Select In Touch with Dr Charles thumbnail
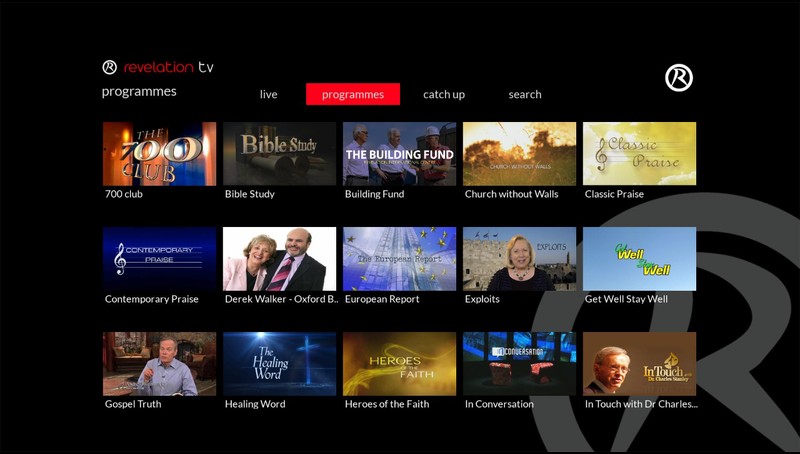This screenshot has width=800, height=454. pyautogui.click(x=639, y=363)
